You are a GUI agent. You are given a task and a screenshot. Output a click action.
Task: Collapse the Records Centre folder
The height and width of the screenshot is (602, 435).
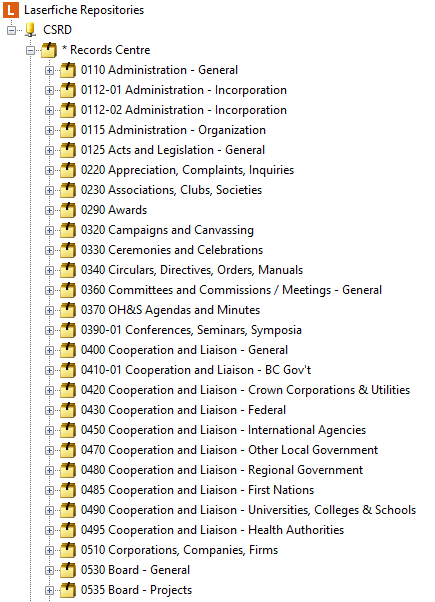tap(30, 50)
